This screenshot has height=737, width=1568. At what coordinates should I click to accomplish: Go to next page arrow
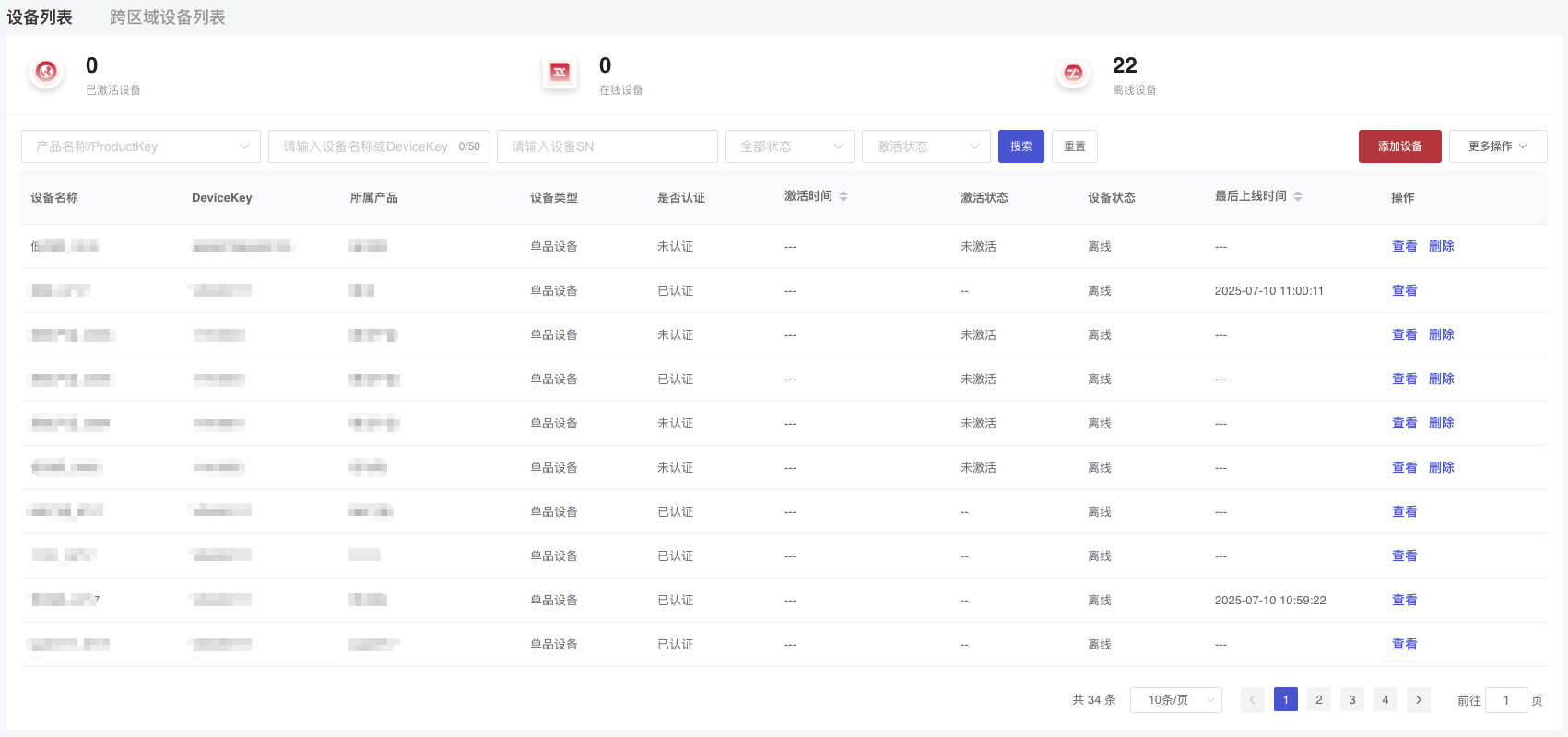click(1418, 700)
